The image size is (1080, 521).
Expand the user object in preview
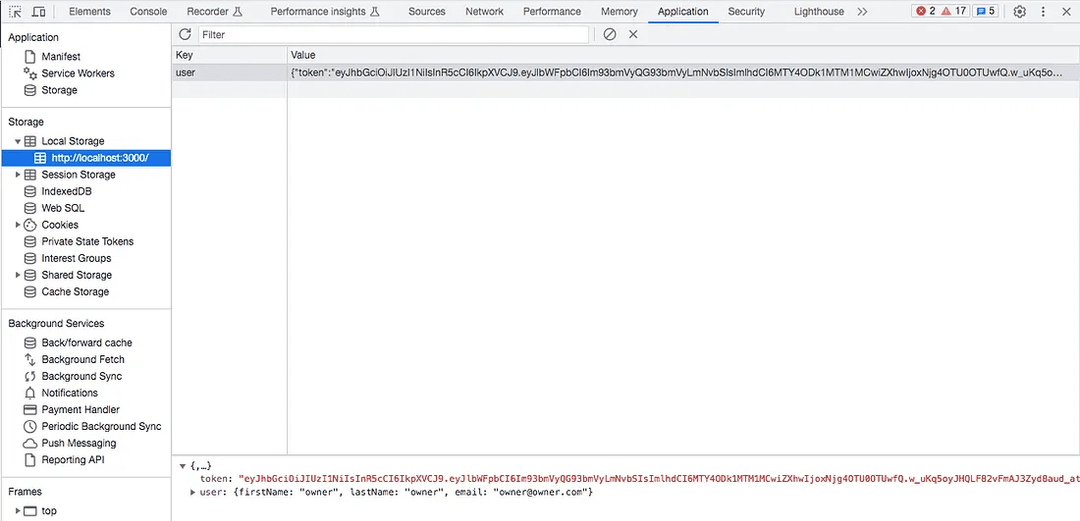(x=193, y=492)
